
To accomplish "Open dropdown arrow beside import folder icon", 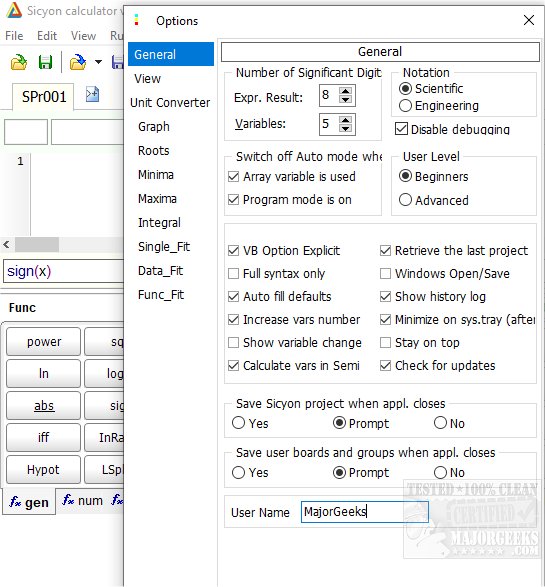I will pos(98,62).
